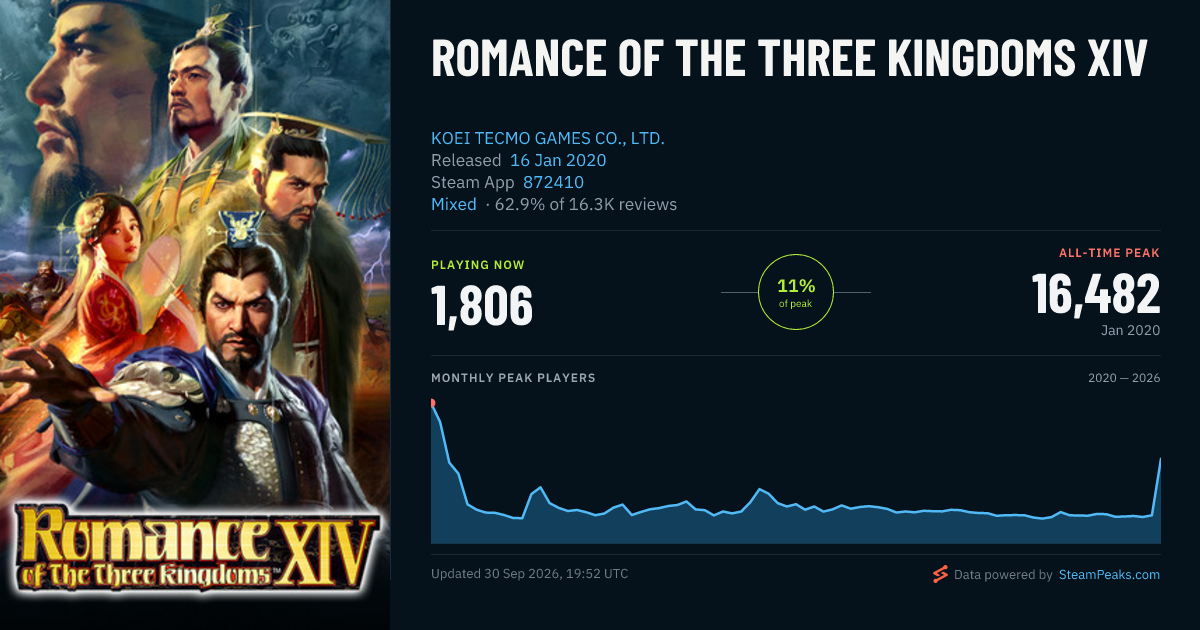This screenshot has width=1200, height=630.
Task: Click the 62.9% of 16.3K reviews text
Action: coord(581,204)
